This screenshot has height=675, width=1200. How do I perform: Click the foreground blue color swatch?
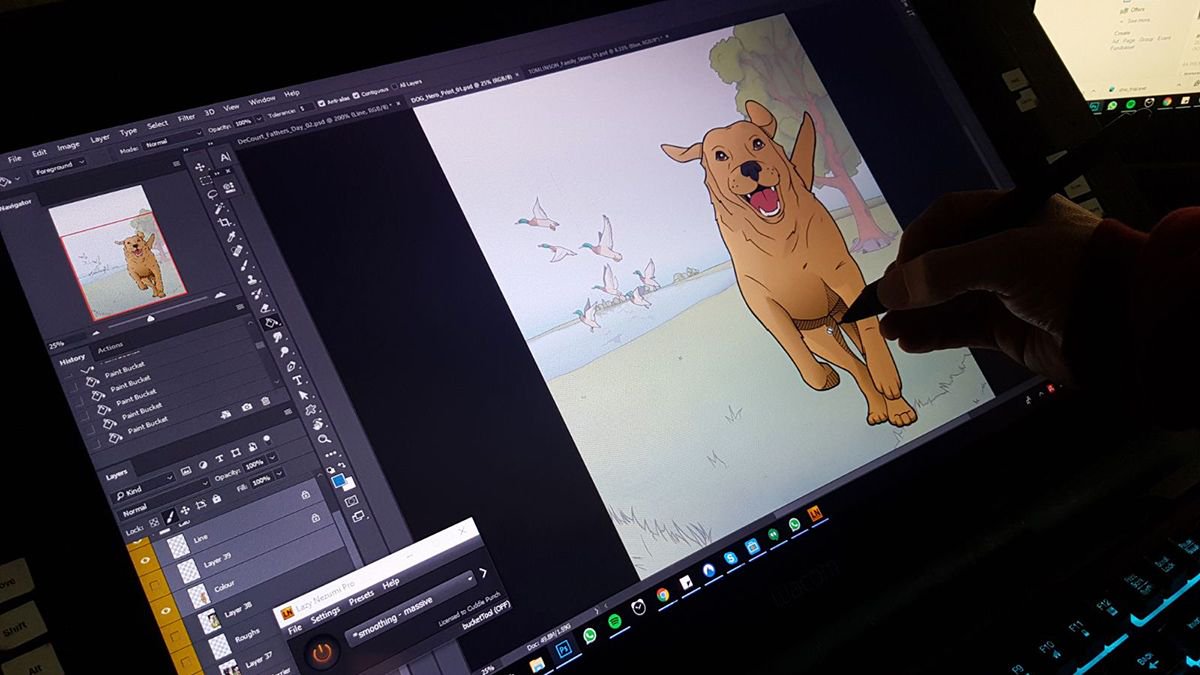tap(337, 480)
